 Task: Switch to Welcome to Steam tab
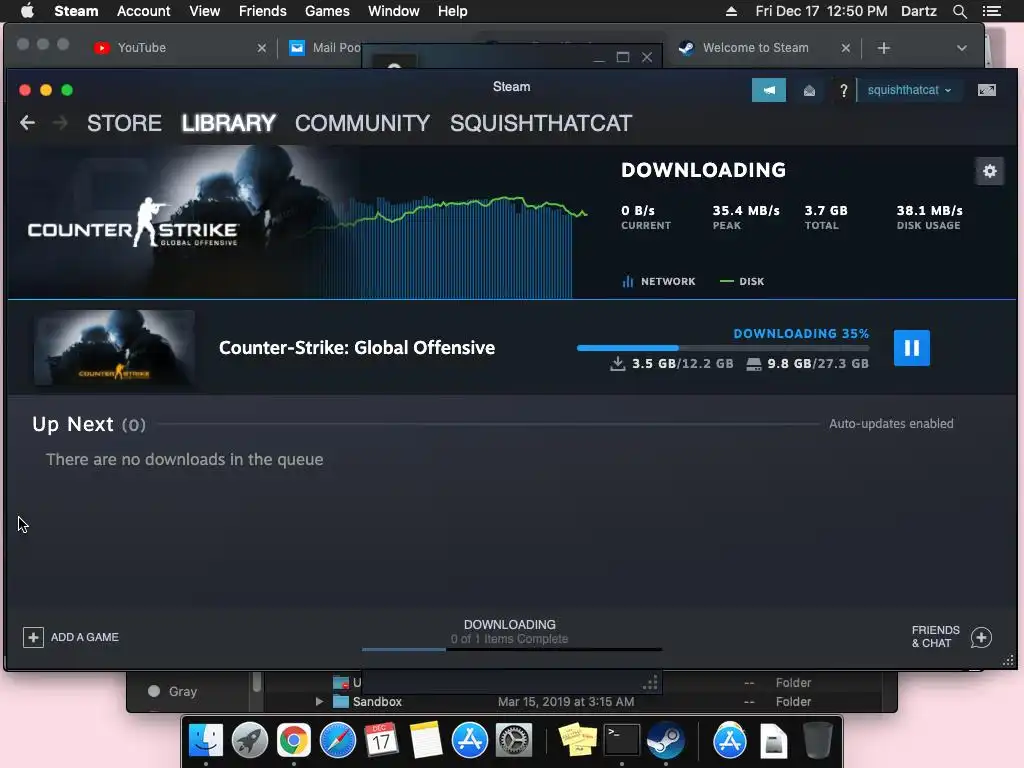pyautogui.click(x=756, y=48)
